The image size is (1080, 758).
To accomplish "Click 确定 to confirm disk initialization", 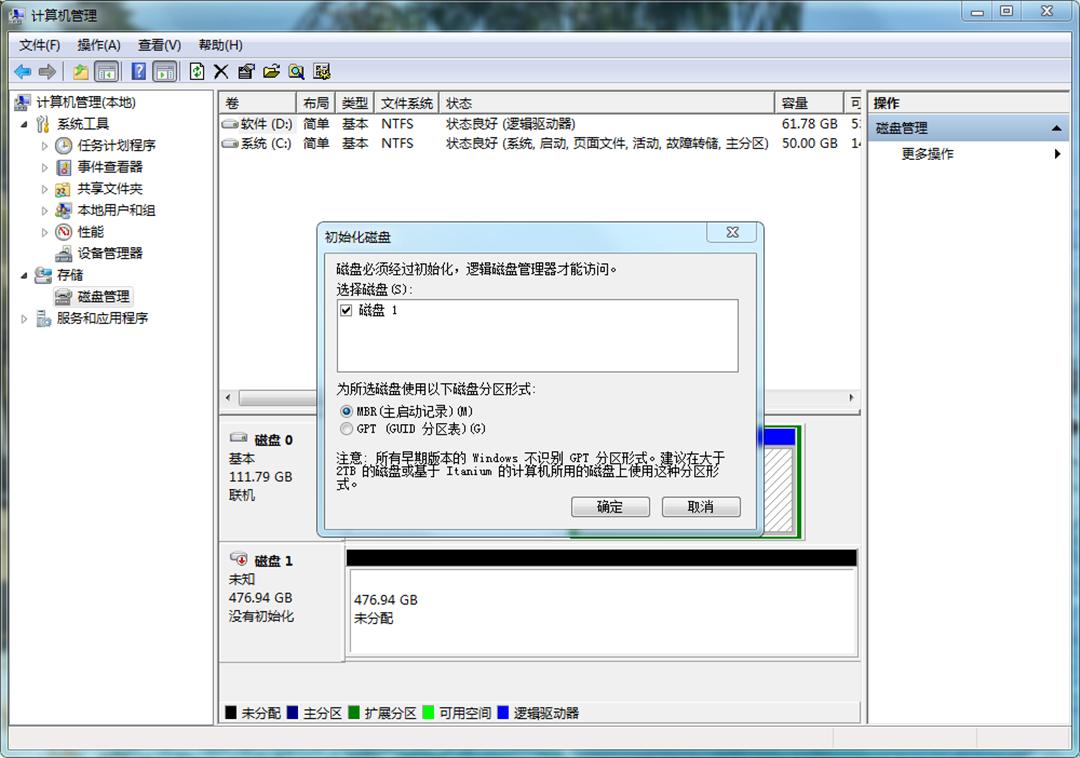I will [x=610, y=507].
